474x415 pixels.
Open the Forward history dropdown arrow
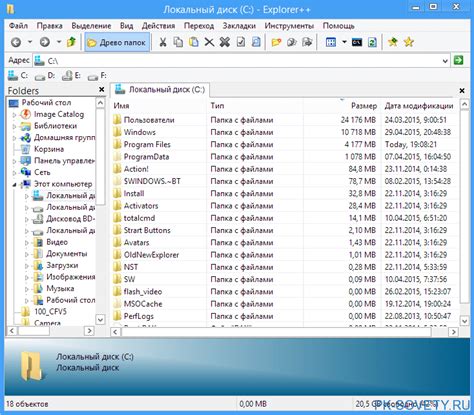59,42
